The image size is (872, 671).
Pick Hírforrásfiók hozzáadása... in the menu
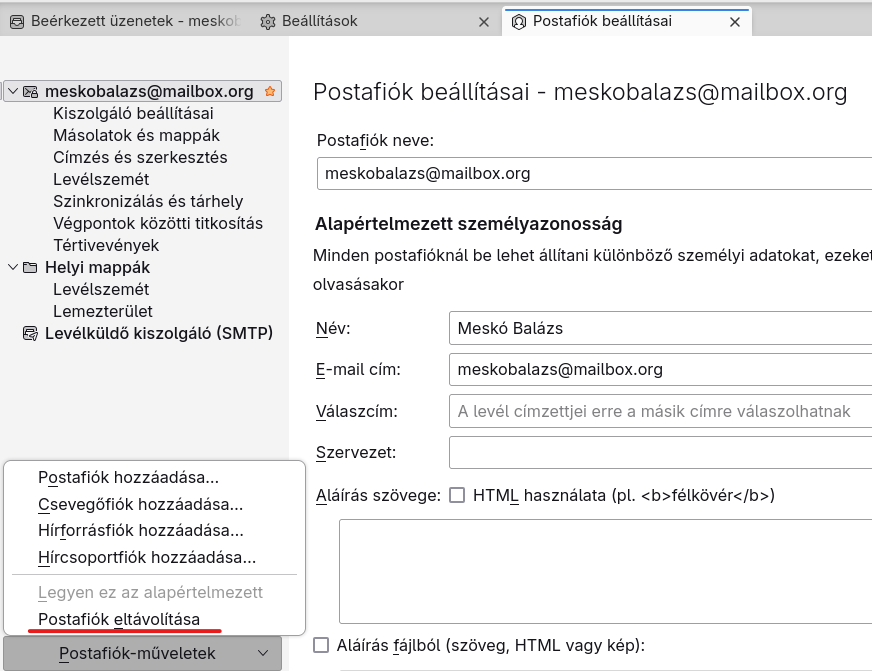tap(140, 531)
